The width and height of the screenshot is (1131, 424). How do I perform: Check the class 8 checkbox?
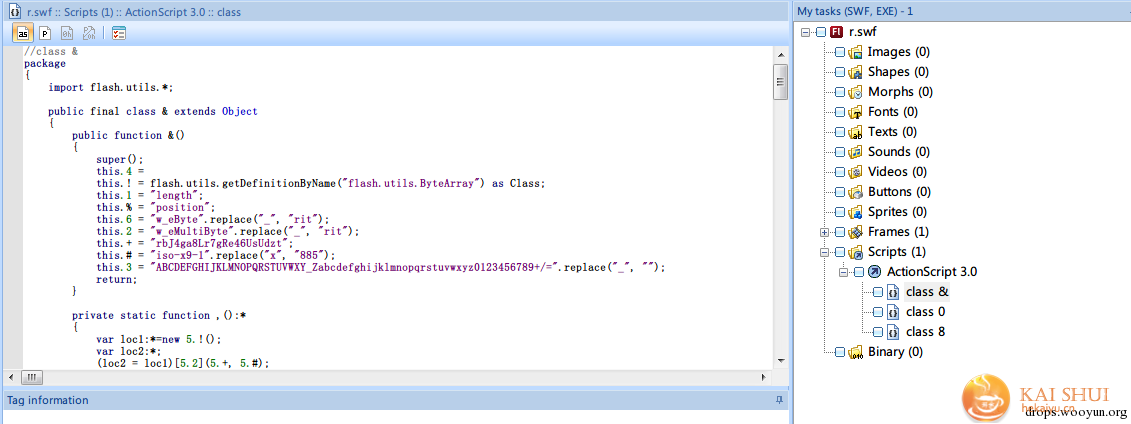coord(877,332)
